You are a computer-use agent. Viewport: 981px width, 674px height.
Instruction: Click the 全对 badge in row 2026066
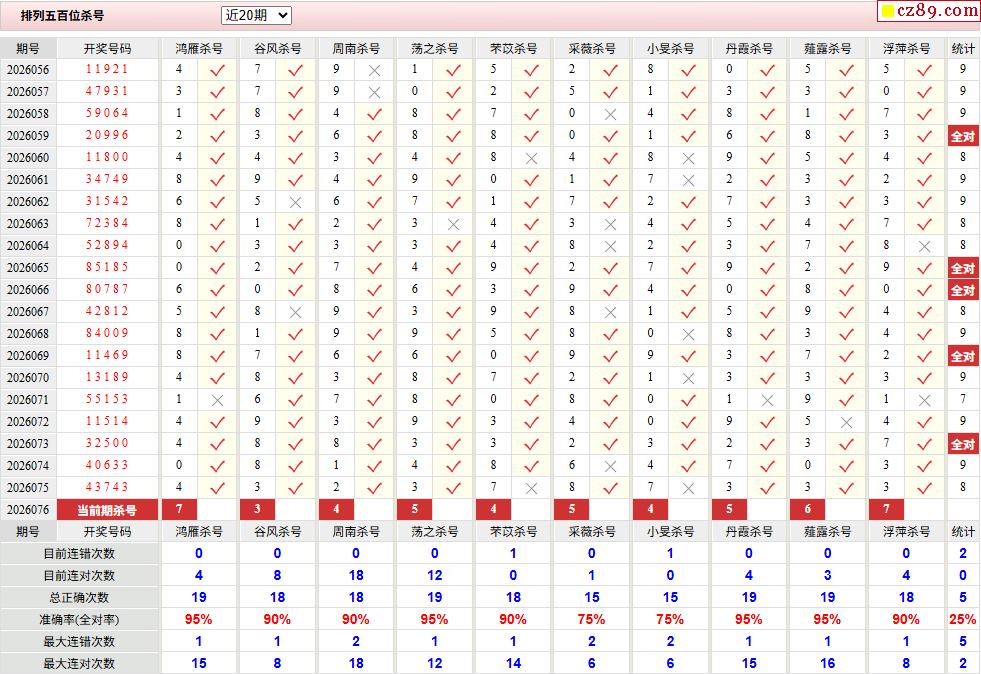pos(963,290)
